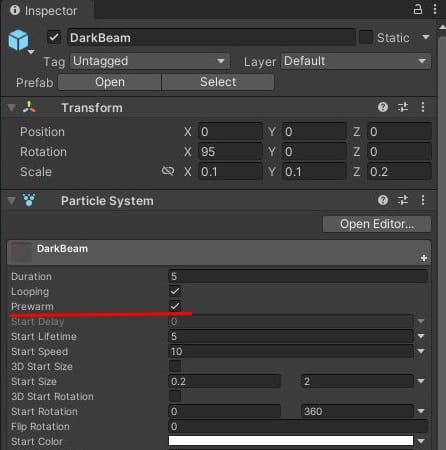Open the Start Lifetime mode dropdown arrow
This screenshot has width=446, height=450.
pyautogui.click(x=421, y=336)
